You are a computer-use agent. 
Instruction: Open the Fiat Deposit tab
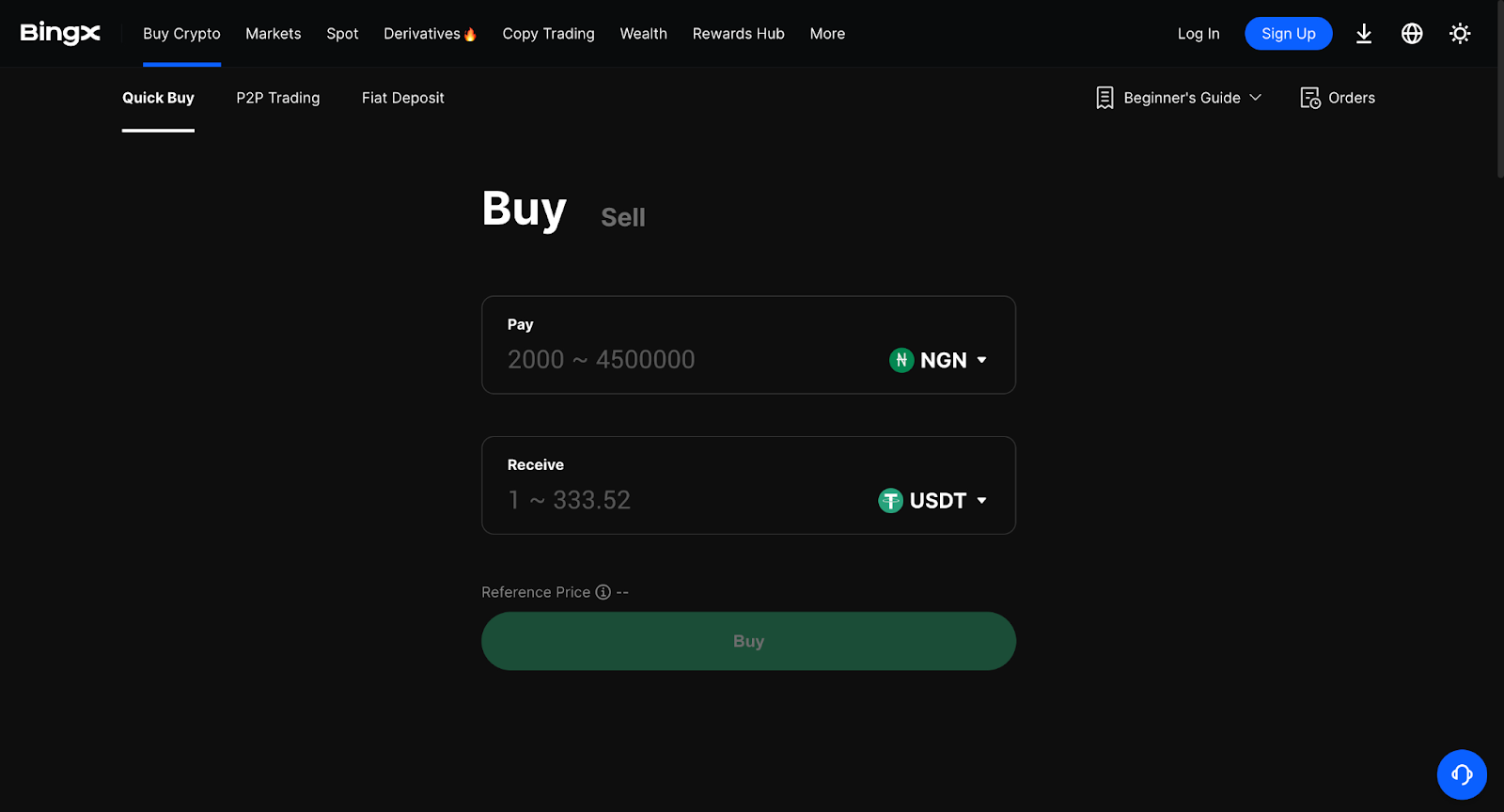pyautogui.click(x=403, y=98)
